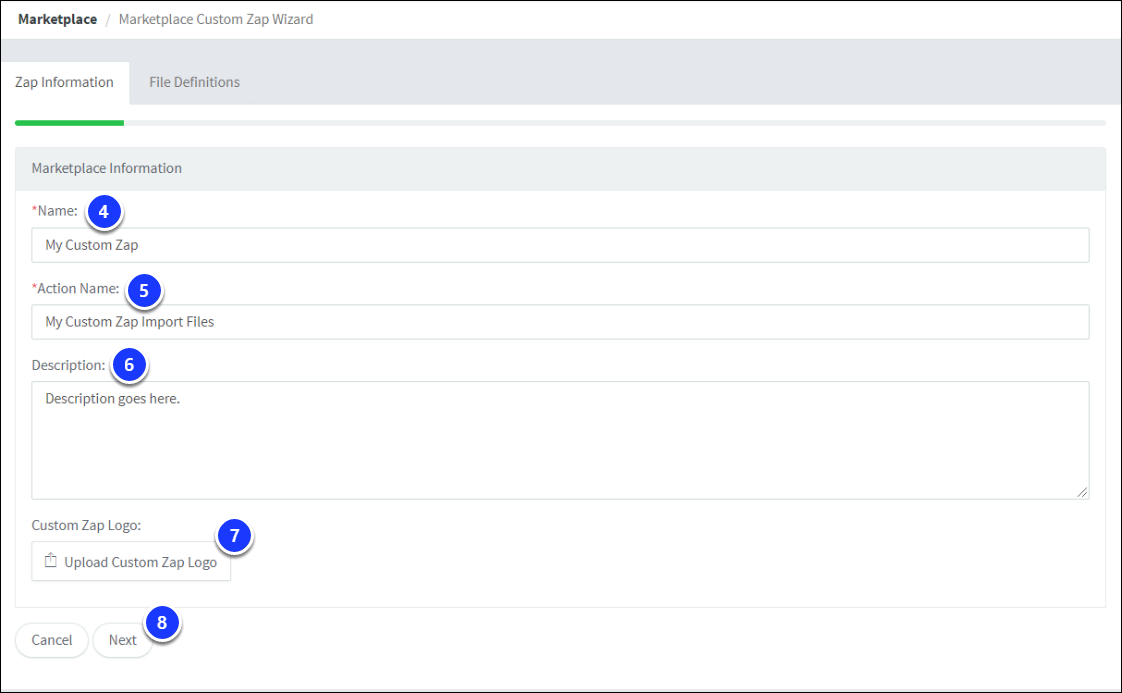The image size is (1122, 693).
Task: Open the Marketplace breadcrumb link
Action: coord(57,19)
